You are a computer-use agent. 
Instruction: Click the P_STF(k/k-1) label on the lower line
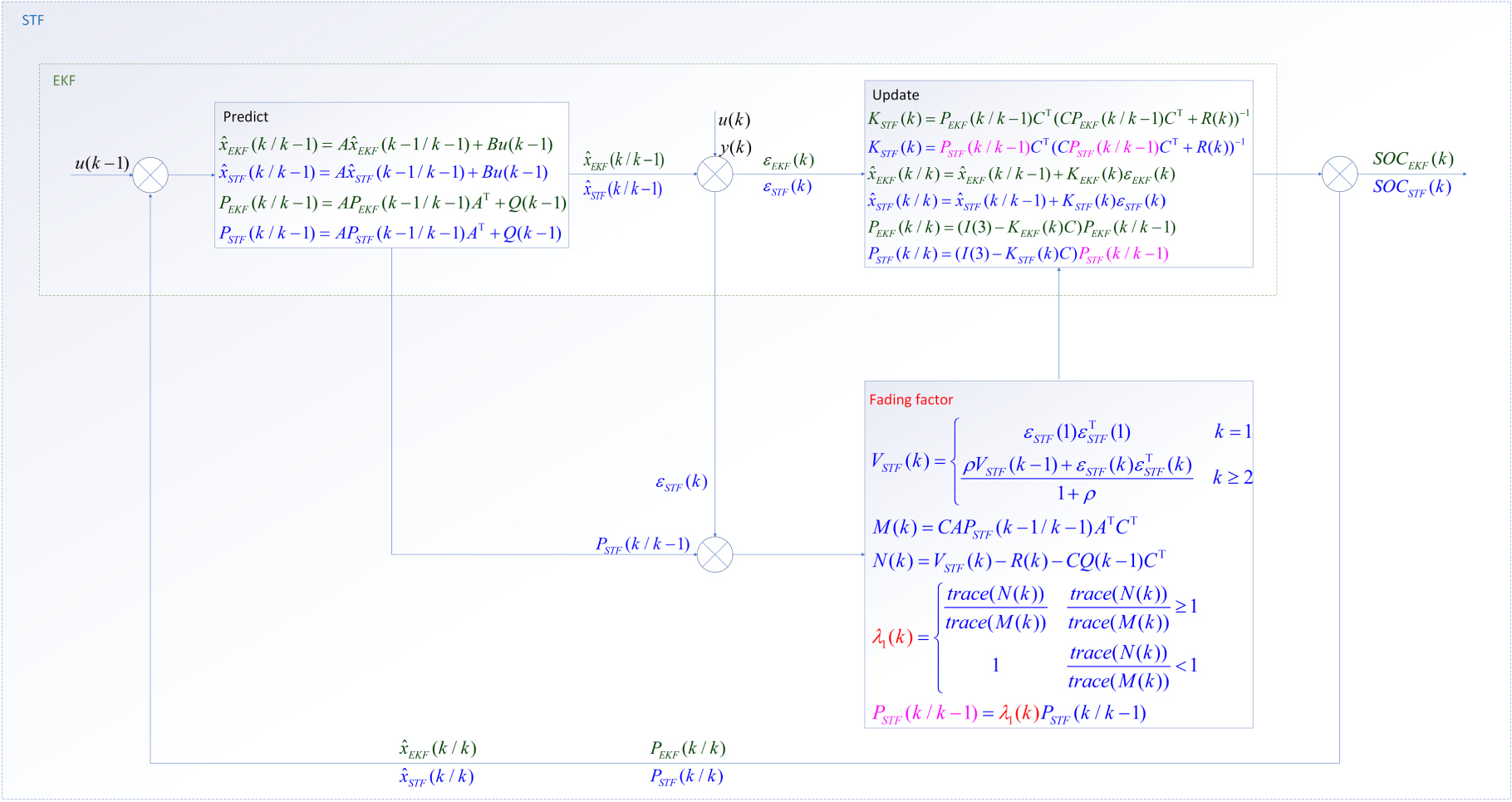point(643,544)
